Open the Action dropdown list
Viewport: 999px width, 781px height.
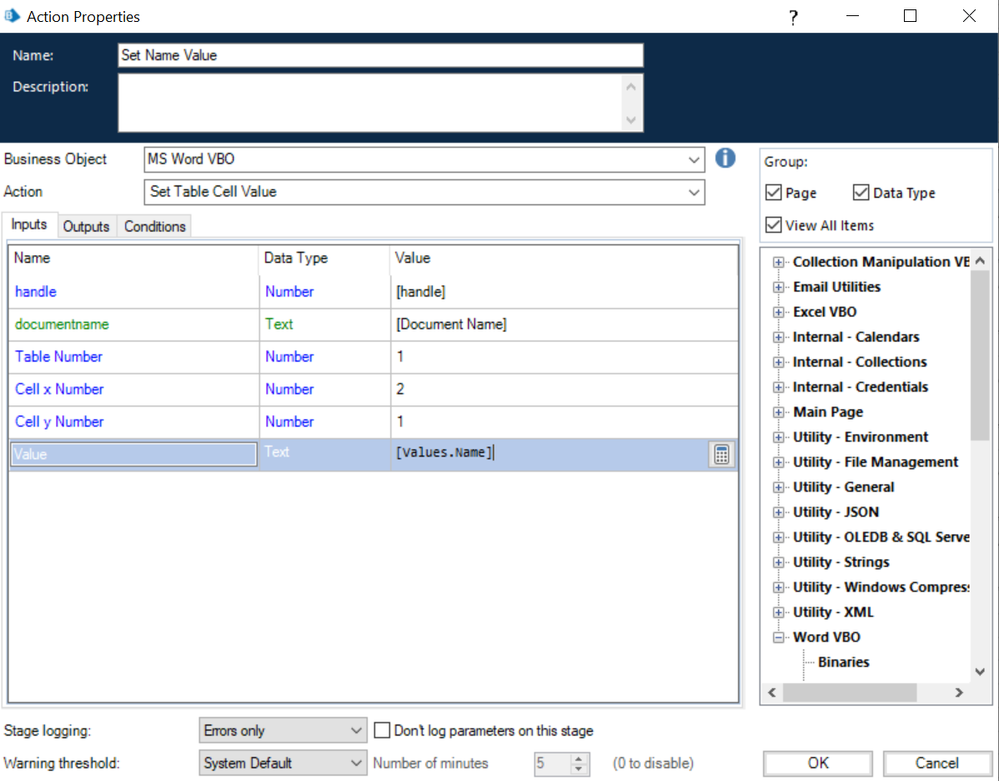click(x=695, y=192)
